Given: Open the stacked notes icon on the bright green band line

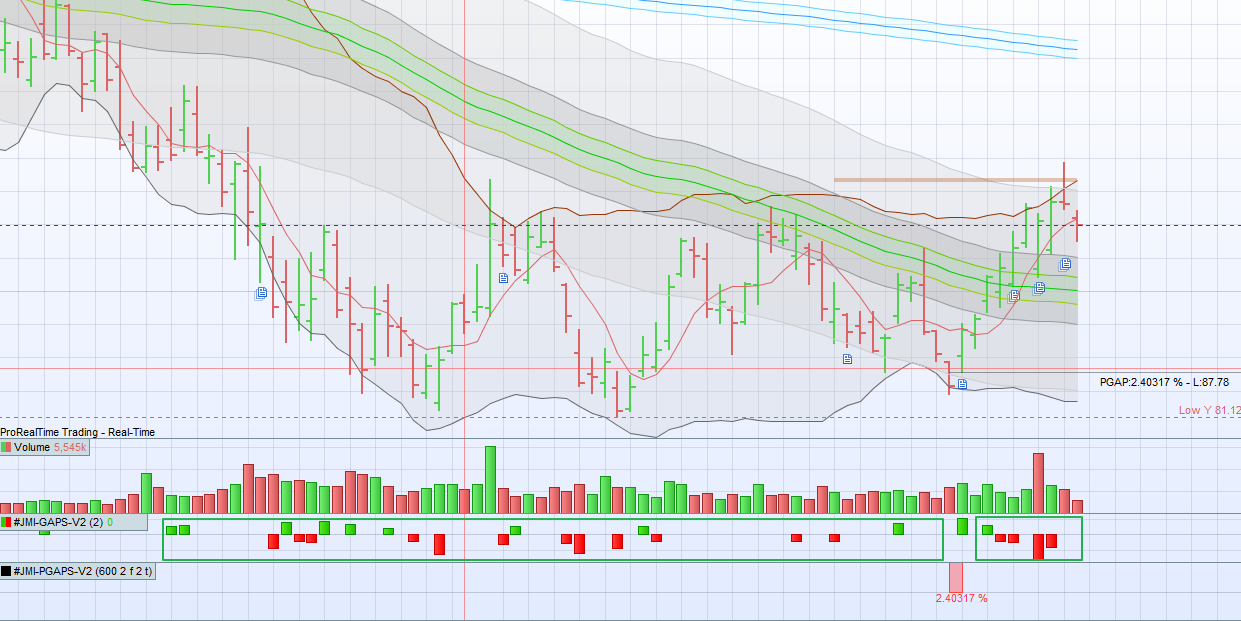Looking at the screenshot, I should click(x=1039, y=288).
